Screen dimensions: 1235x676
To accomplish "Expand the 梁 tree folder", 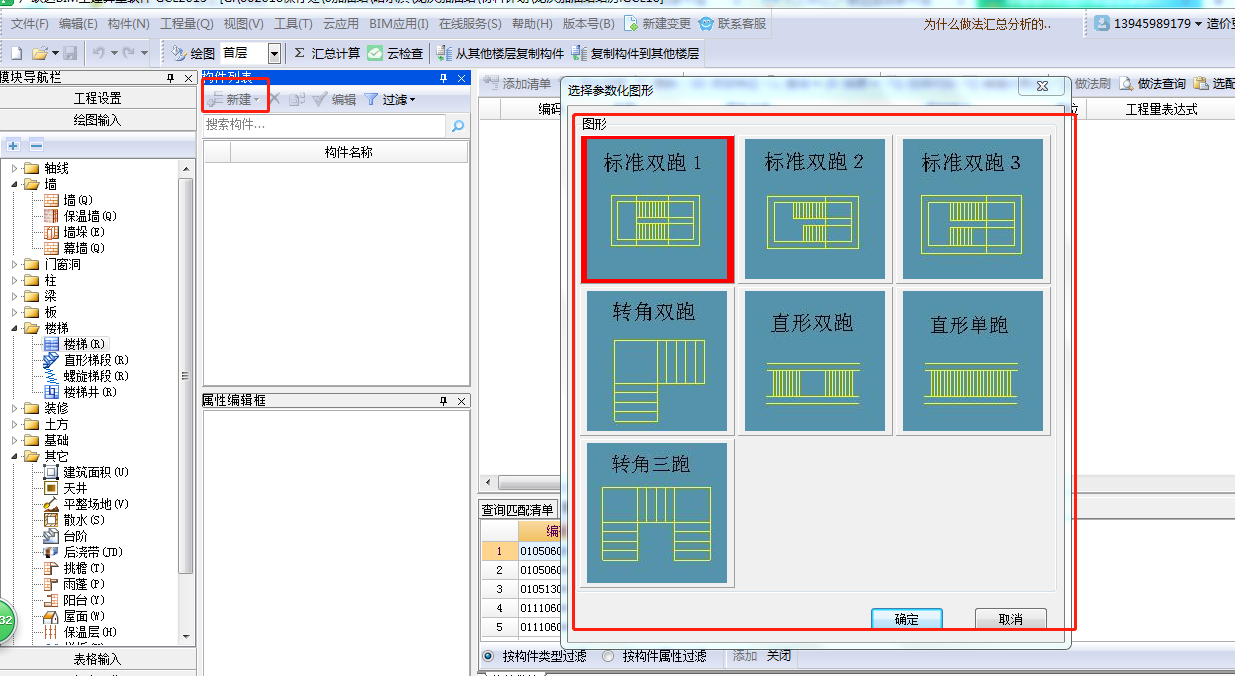I will (x=15, y=297).
